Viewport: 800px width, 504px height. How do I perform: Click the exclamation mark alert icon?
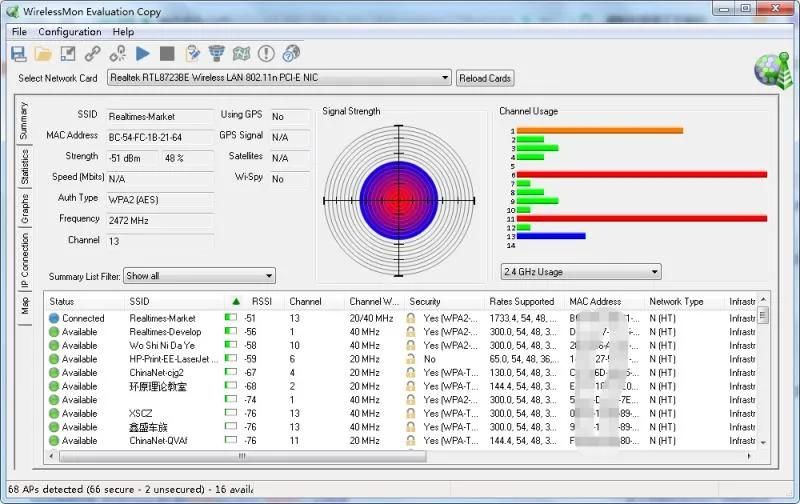pyautogui.click(x=266, y=54)
